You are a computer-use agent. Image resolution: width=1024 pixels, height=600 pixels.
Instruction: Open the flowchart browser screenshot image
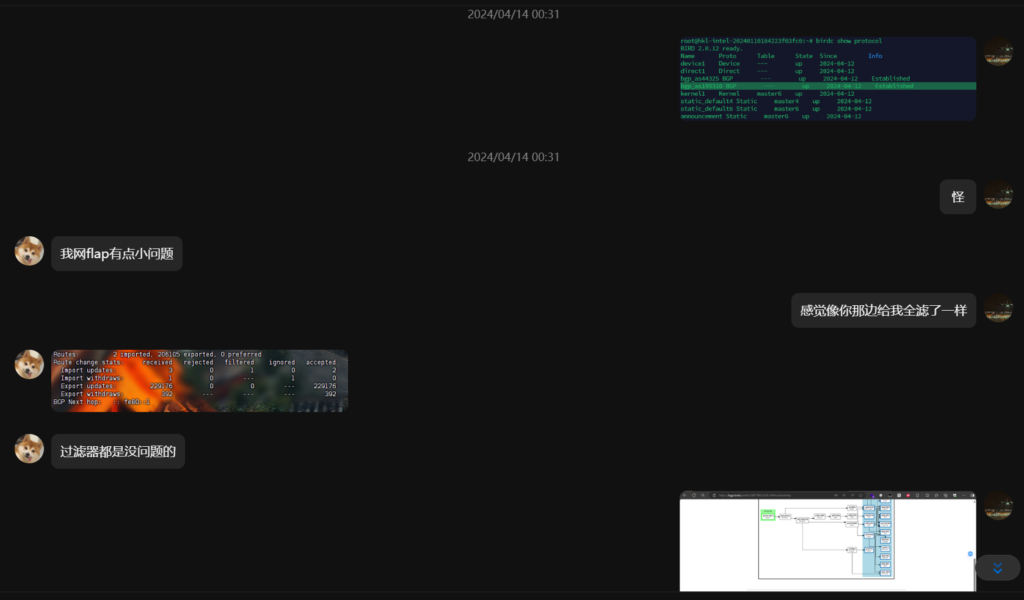click(827, 541)
